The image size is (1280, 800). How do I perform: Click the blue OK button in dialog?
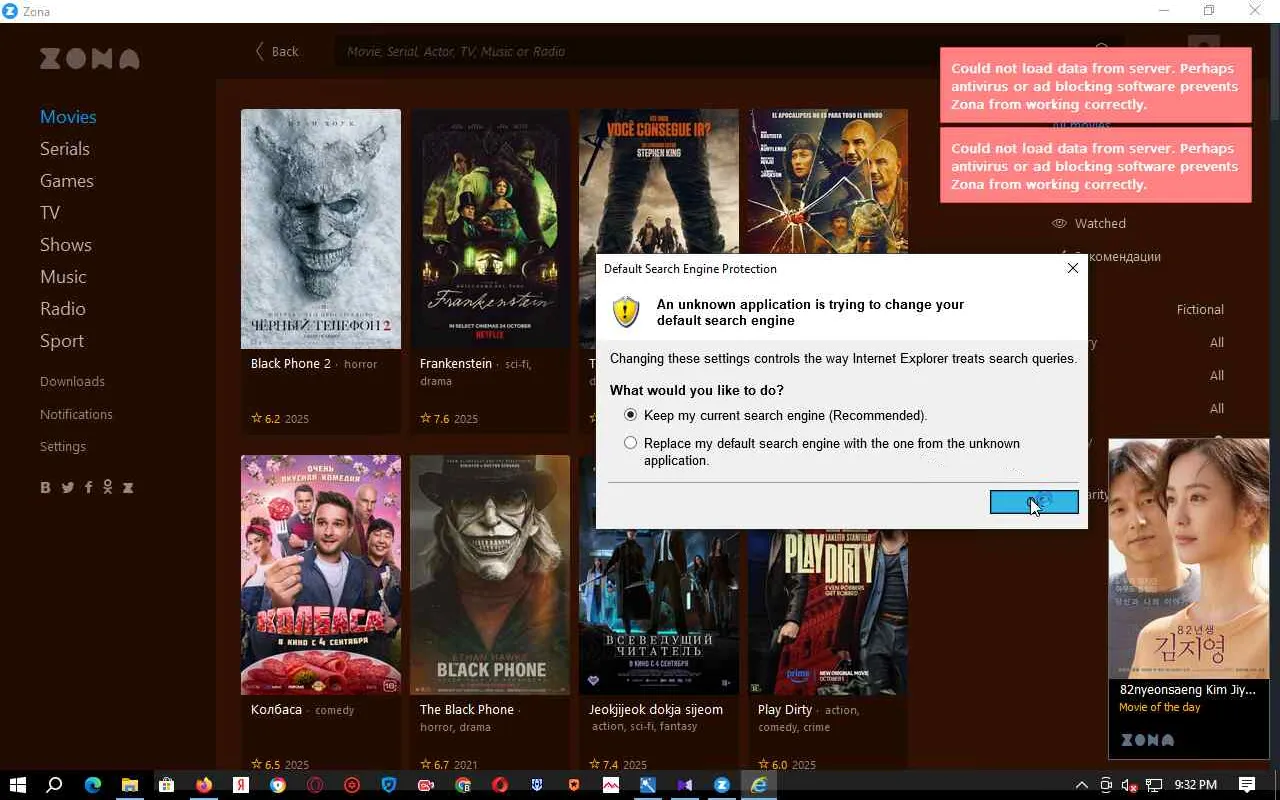coord(1034,502)
